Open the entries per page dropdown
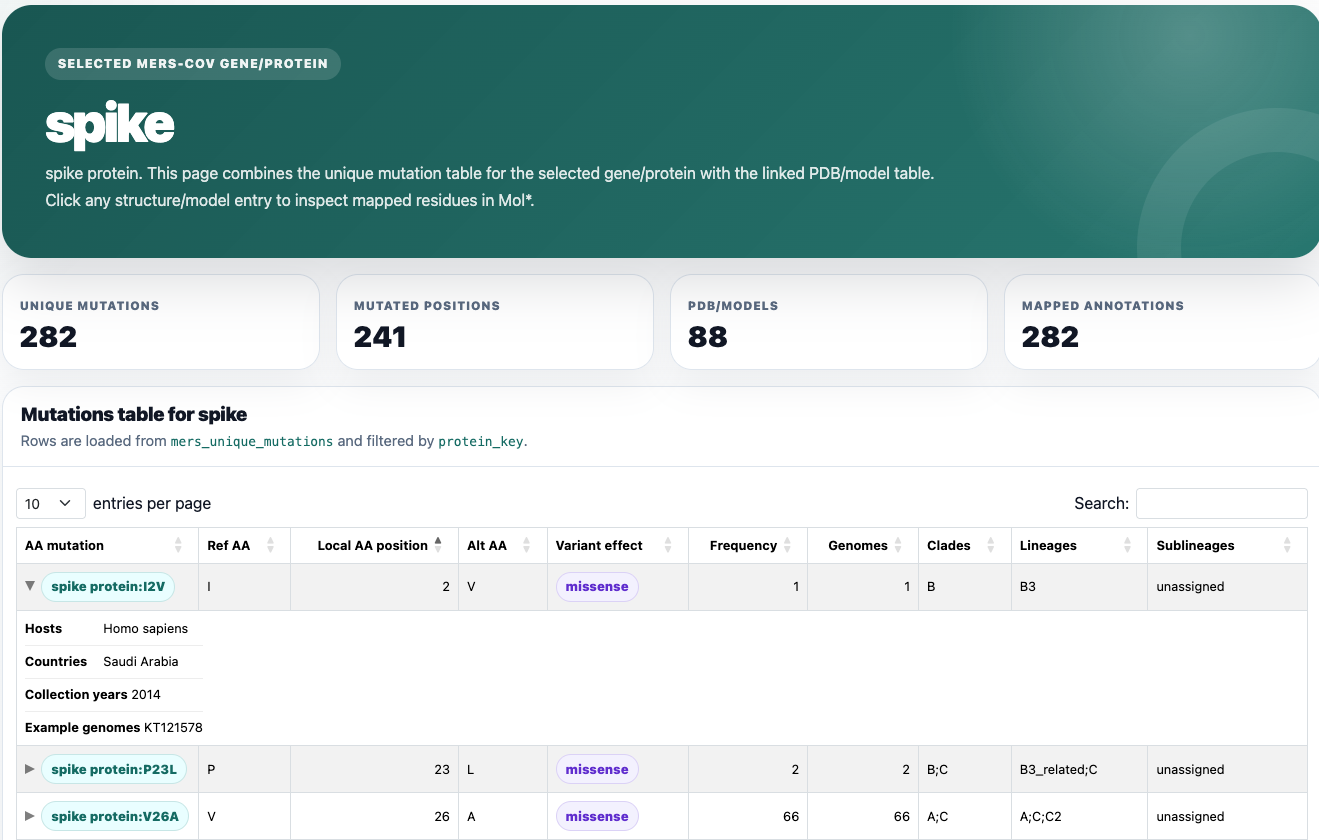This screenshot has width=1319, height=840. pos(51,503)
